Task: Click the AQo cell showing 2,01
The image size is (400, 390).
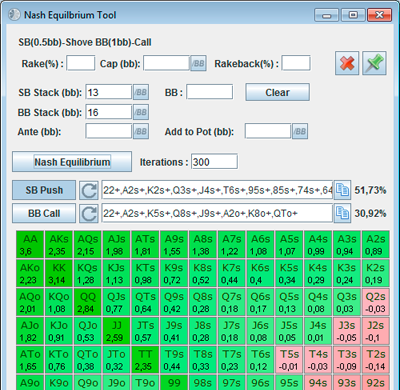Action: pyautogui.click(x=30, y=302)
